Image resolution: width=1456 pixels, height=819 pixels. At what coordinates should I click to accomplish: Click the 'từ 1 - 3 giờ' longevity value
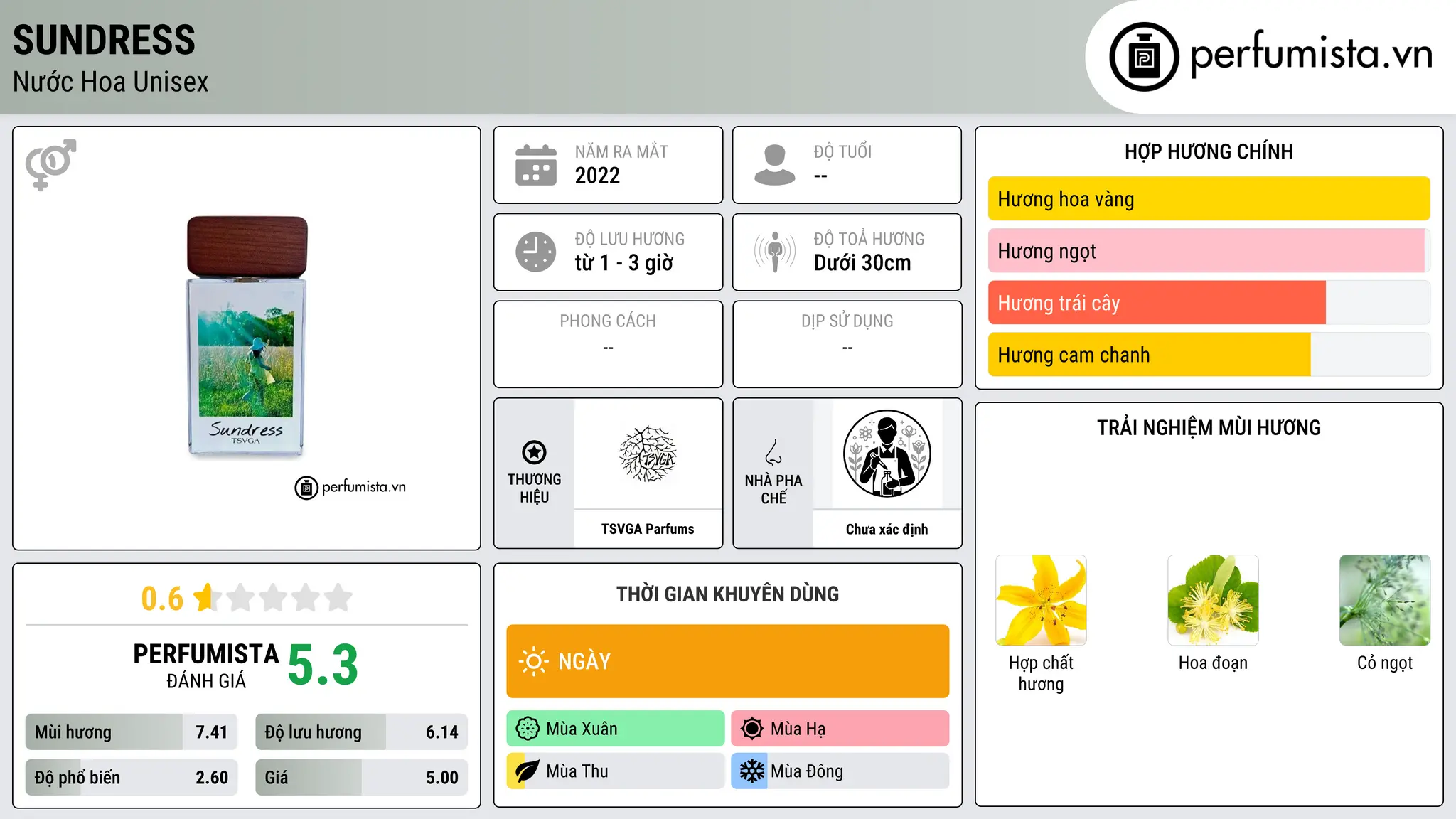pos(623,263)
